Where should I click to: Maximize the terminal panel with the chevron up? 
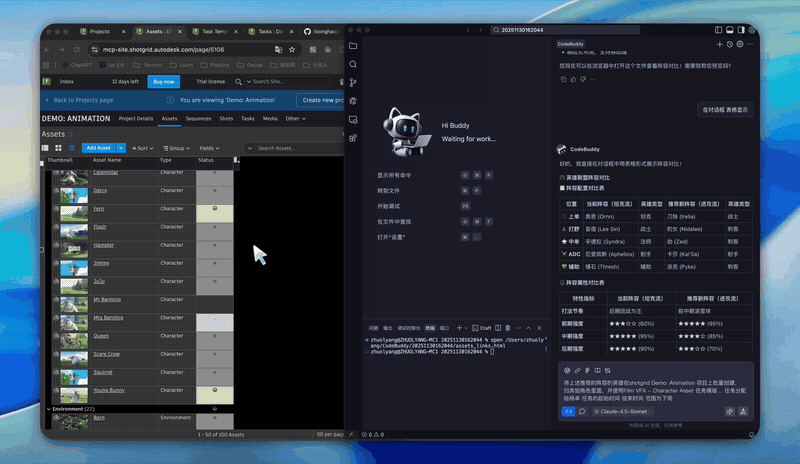pyautogui.click(x=529, y=328)
